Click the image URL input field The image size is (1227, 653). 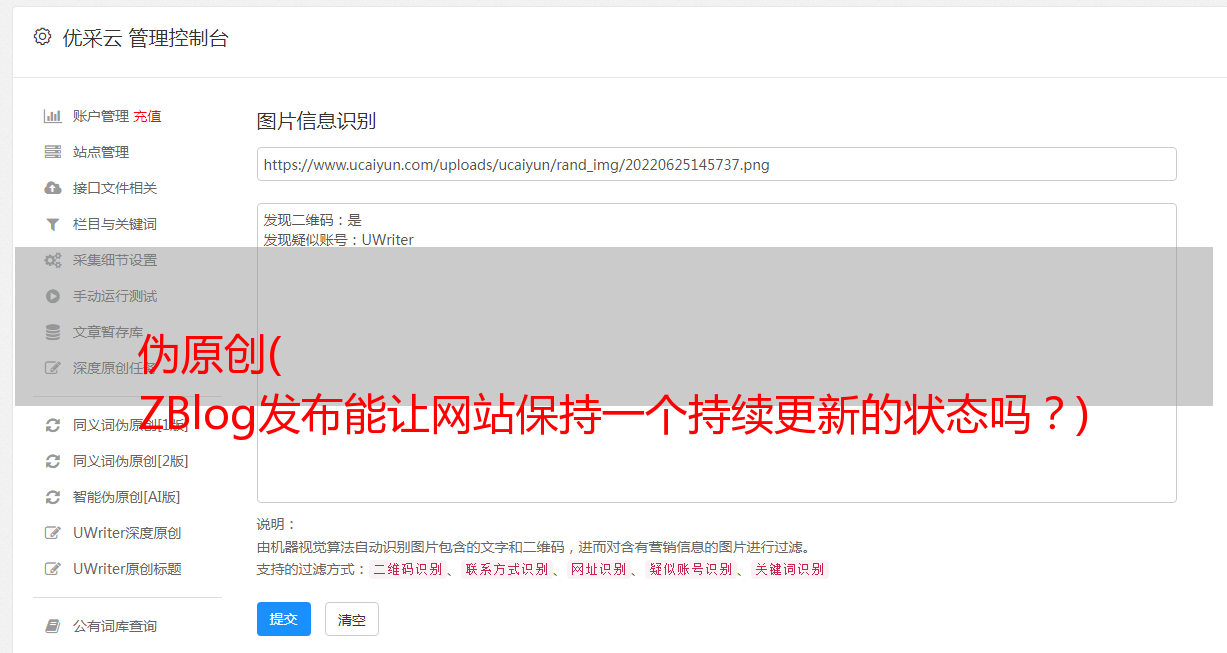(x=716, y=164)
